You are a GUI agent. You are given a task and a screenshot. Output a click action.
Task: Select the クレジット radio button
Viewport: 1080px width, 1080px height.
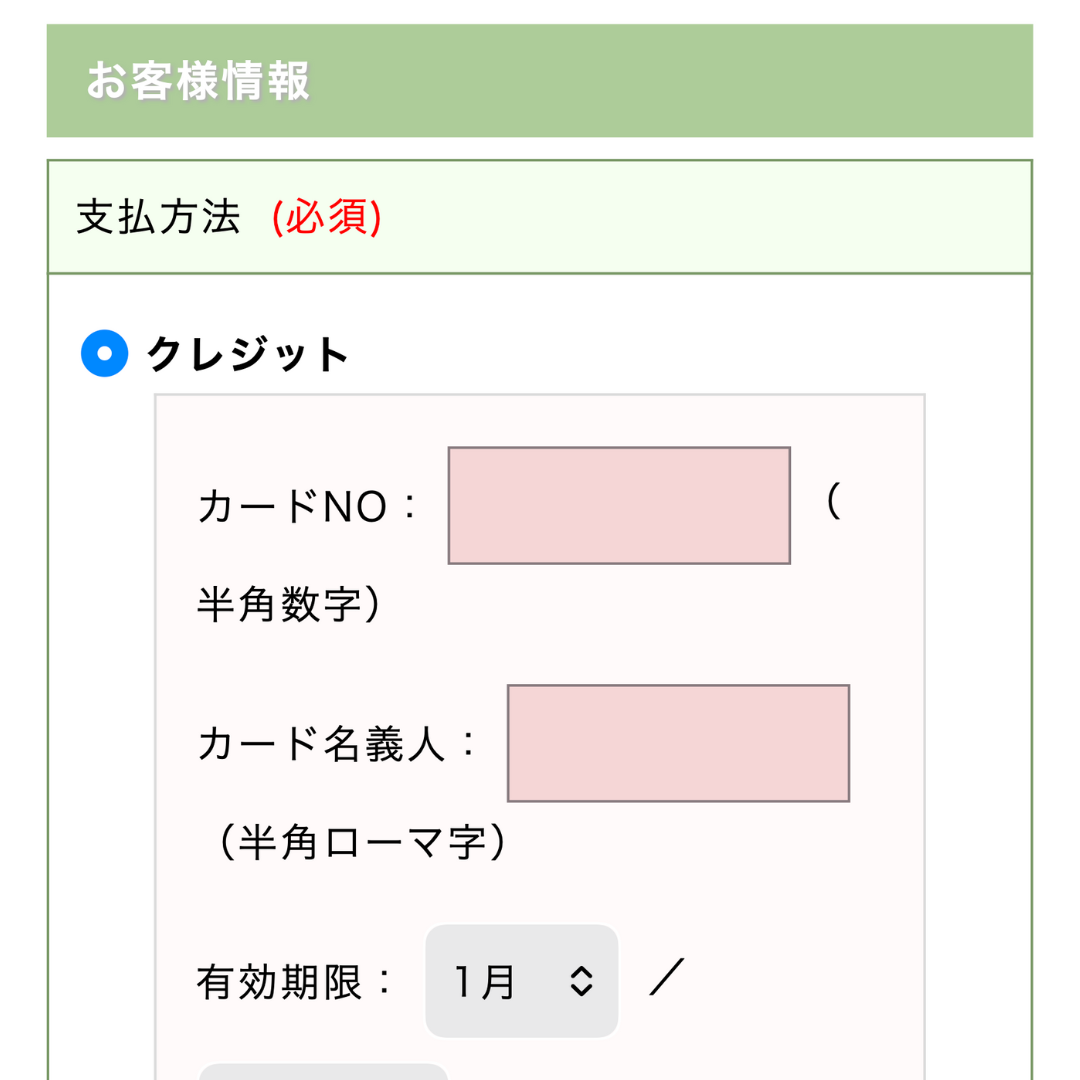tap(105, 353)
